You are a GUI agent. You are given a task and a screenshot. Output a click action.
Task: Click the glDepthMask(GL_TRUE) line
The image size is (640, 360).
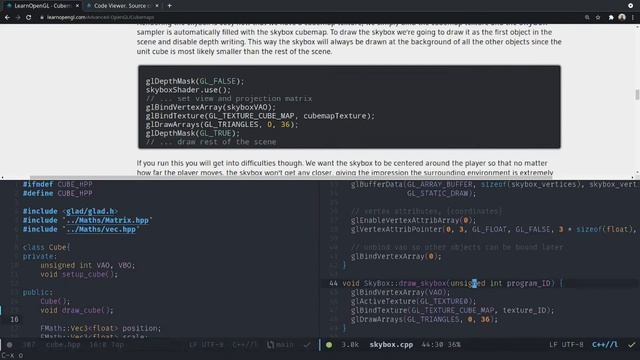[193, 133]
